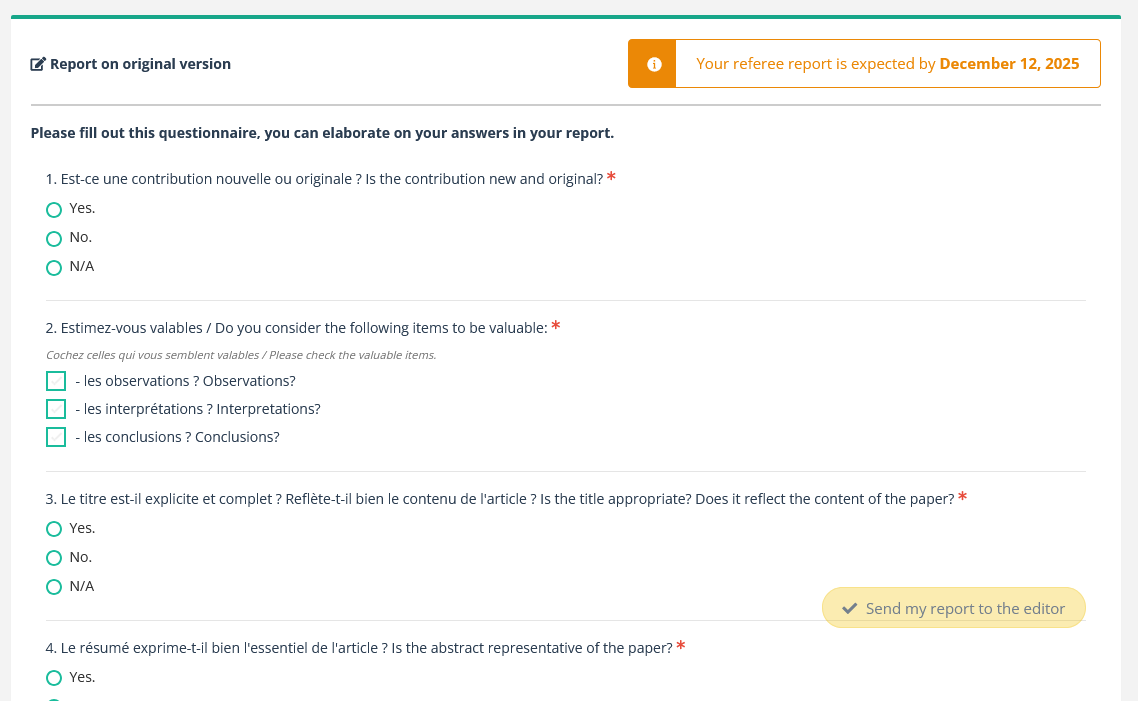Check the Interpretations valuable item box

[56, 409]
